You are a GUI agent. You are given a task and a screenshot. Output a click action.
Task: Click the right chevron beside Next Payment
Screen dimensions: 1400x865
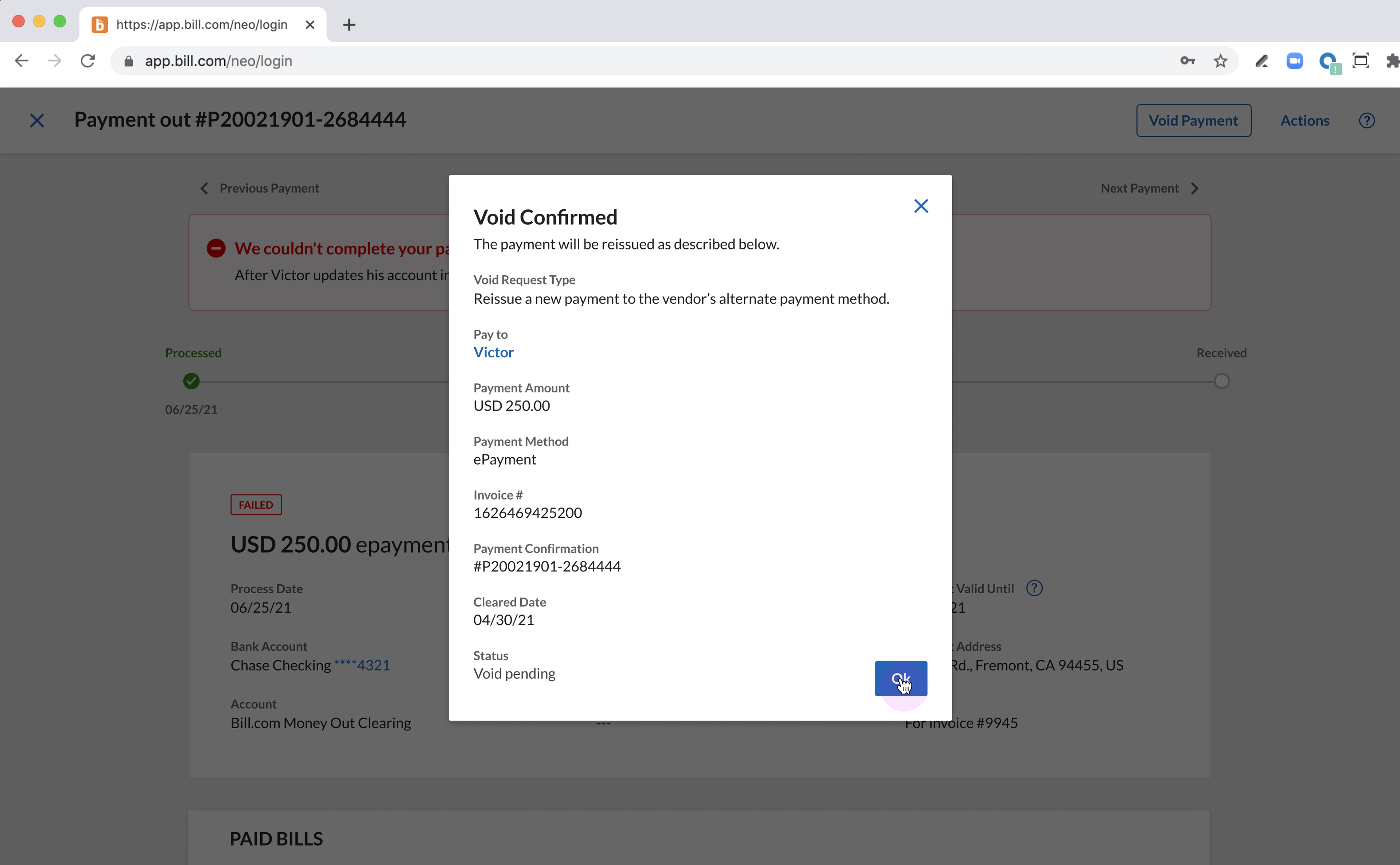[1195, 188]
